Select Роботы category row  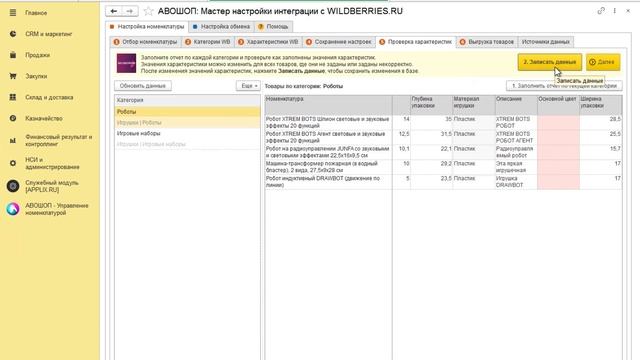coord(187,111)
